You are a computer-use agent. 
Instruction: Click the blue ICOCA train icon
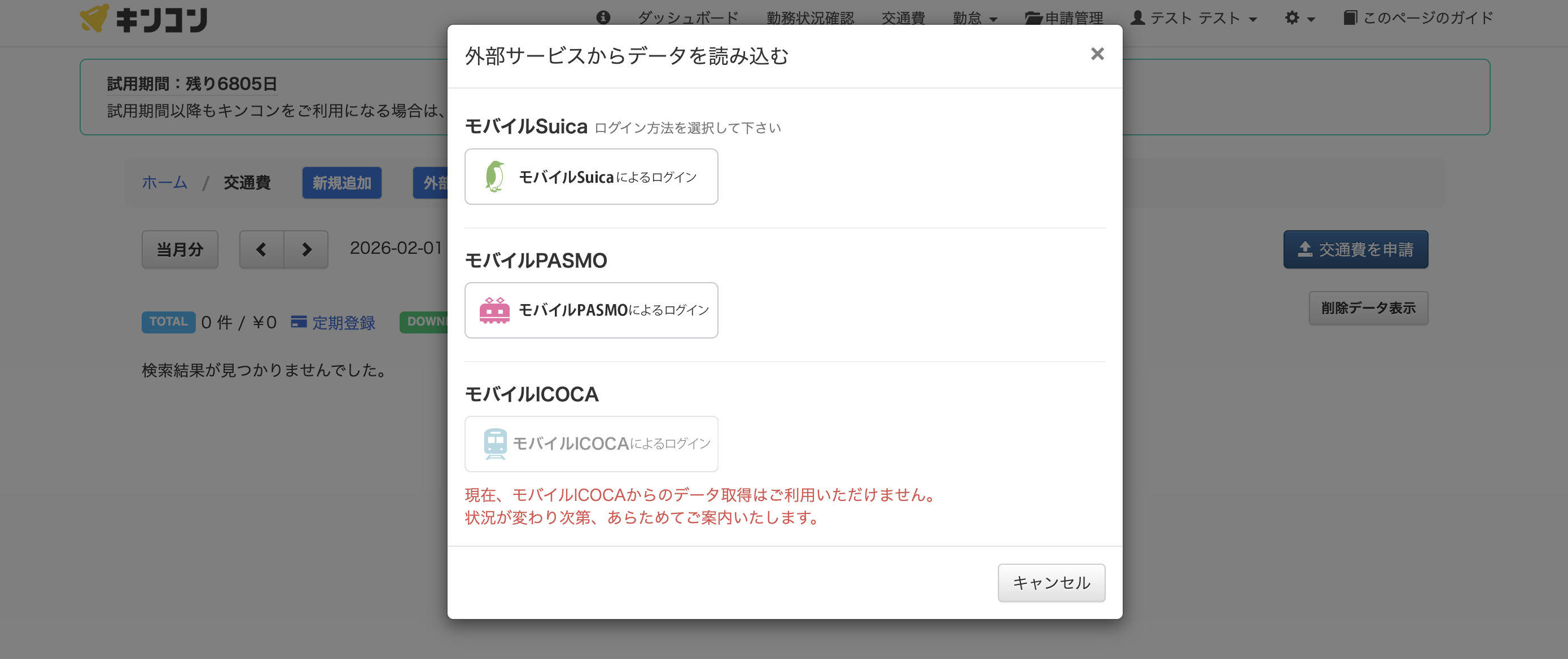coord(495,443)
